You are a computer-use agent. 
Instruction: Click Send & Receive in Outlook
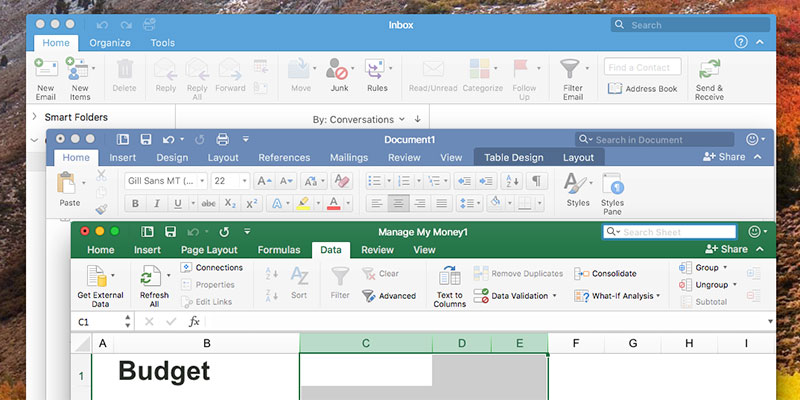point(709,78)
